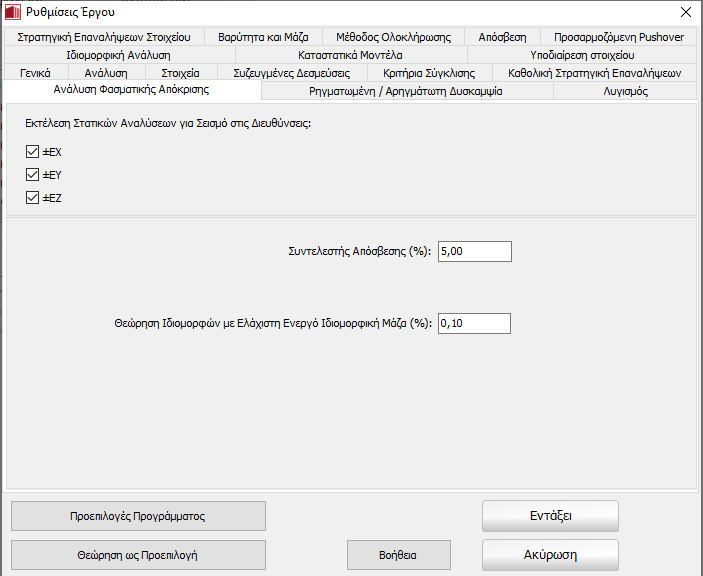Uncheck the ±EY seismic direction
This screenshot has width=703, height=576.
(x=33, y=175)
